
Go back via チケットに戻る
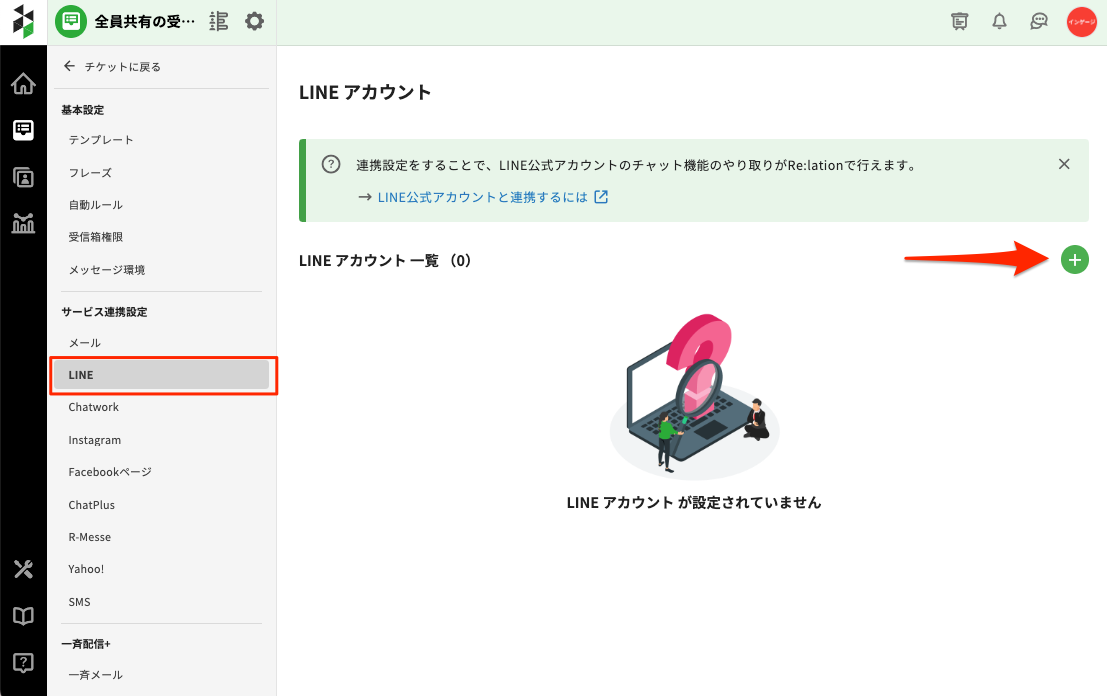112,67
